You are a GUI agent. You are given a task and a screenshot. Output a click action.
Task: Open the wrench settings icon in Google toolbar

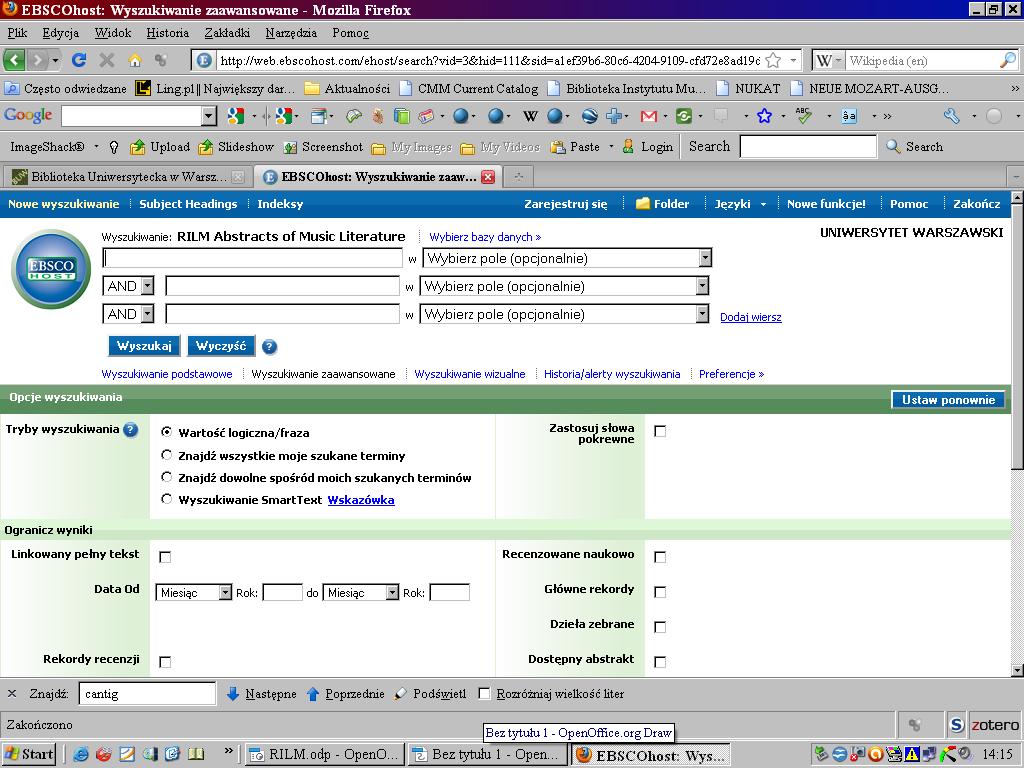coord(952,116)
